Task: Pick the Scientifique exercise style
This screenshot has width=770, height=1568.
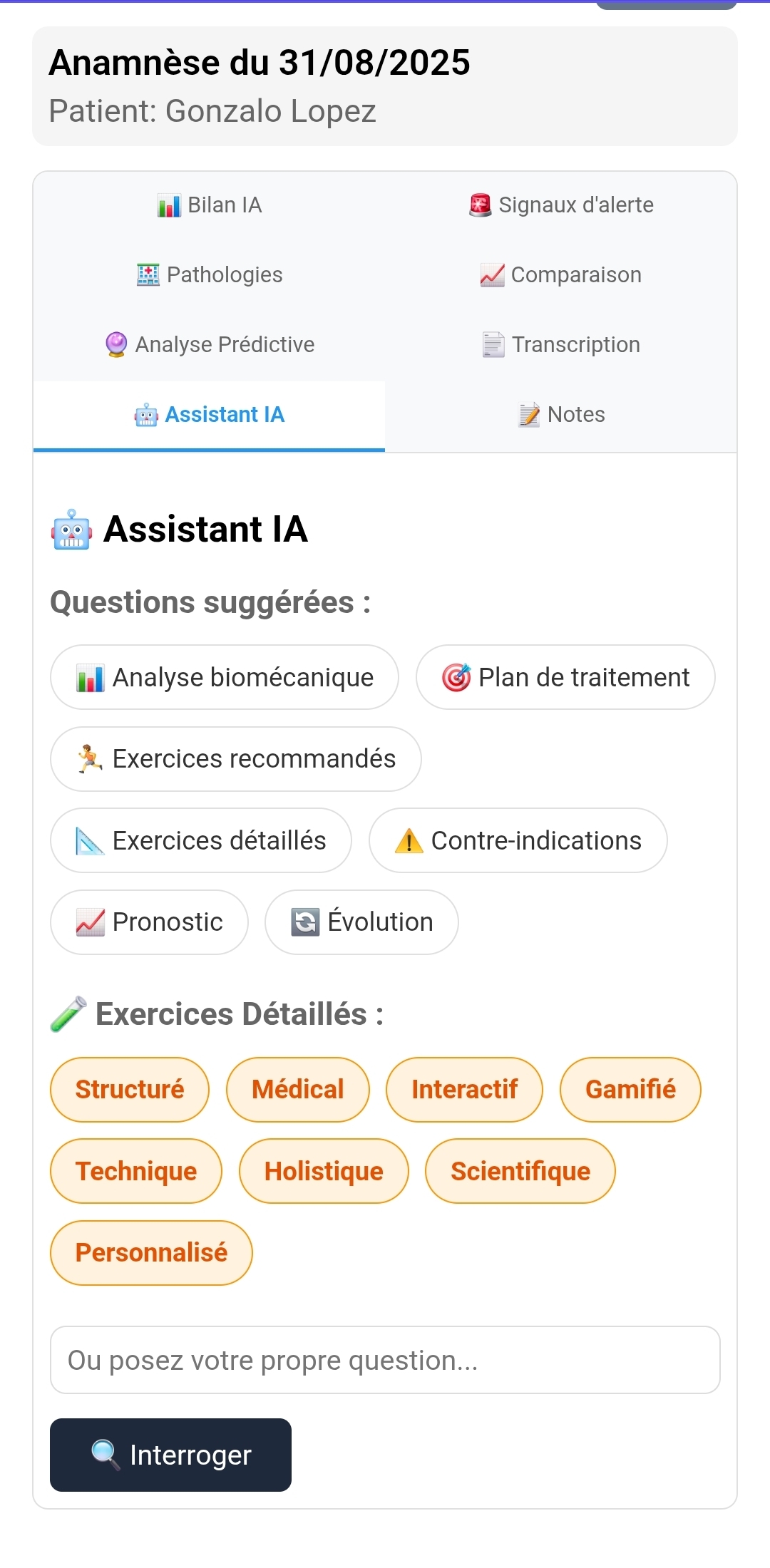Action: tap(520, 1171)
